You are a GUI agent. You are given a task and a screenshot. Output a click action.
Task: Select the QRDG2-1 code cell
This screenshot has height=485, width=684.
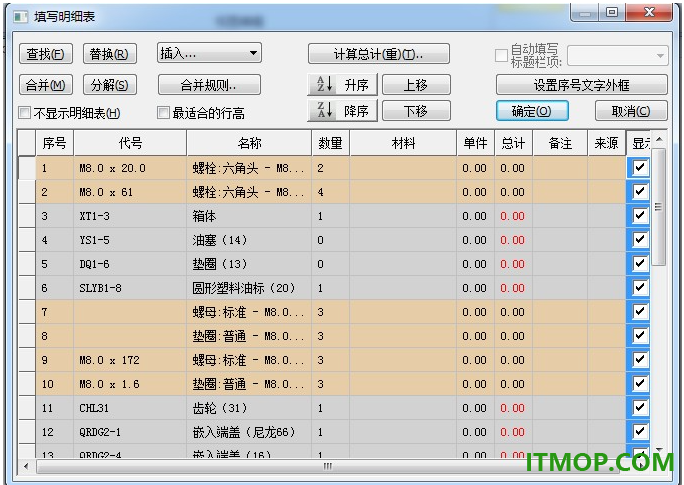click(130, 432)
